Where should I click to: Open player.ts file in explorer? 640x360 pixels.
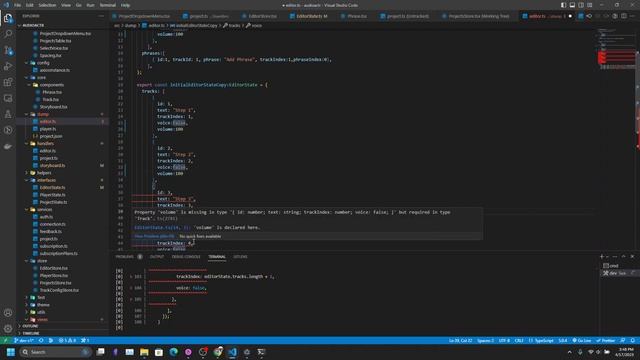coord(48,129)
